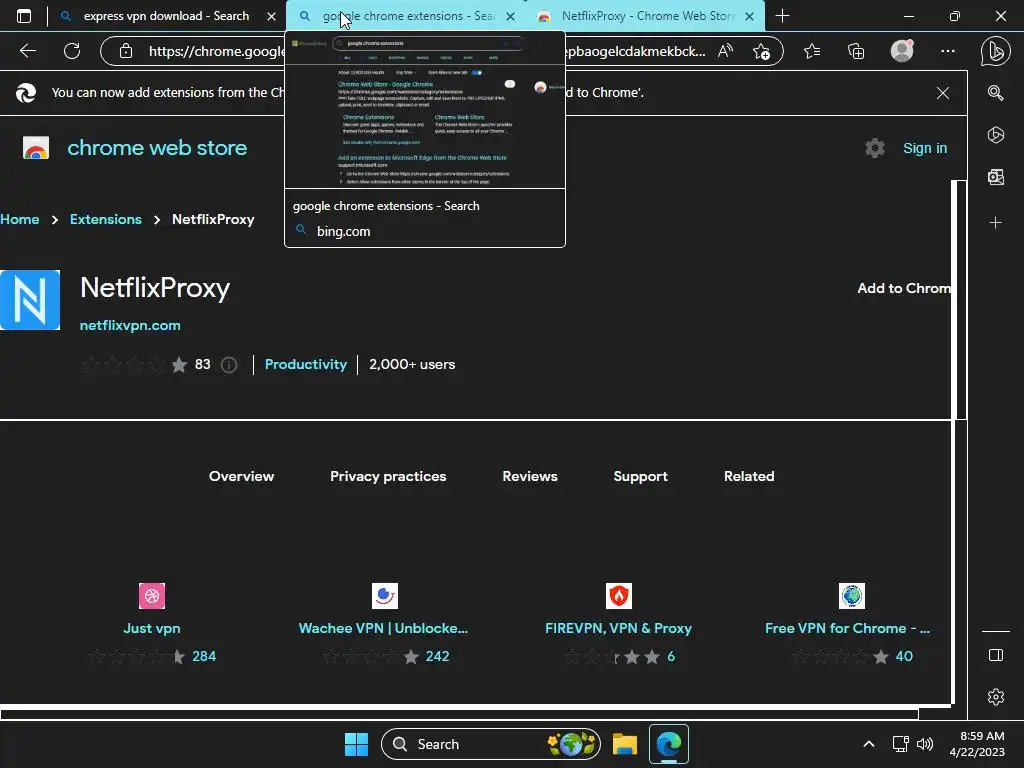1024x768 pixels.
Task: Close the express vpn download tab
Action: coord(271,16)
